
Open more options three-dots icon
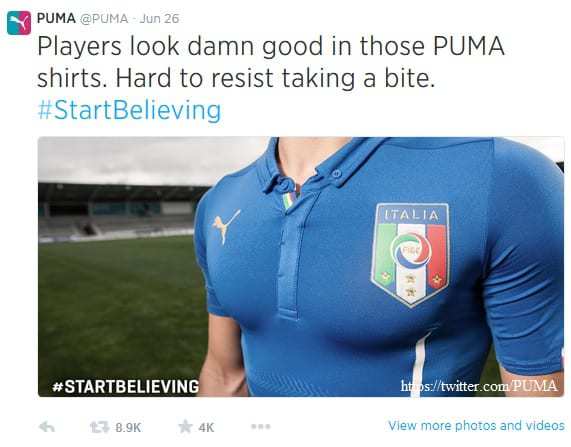coord(261,426)
